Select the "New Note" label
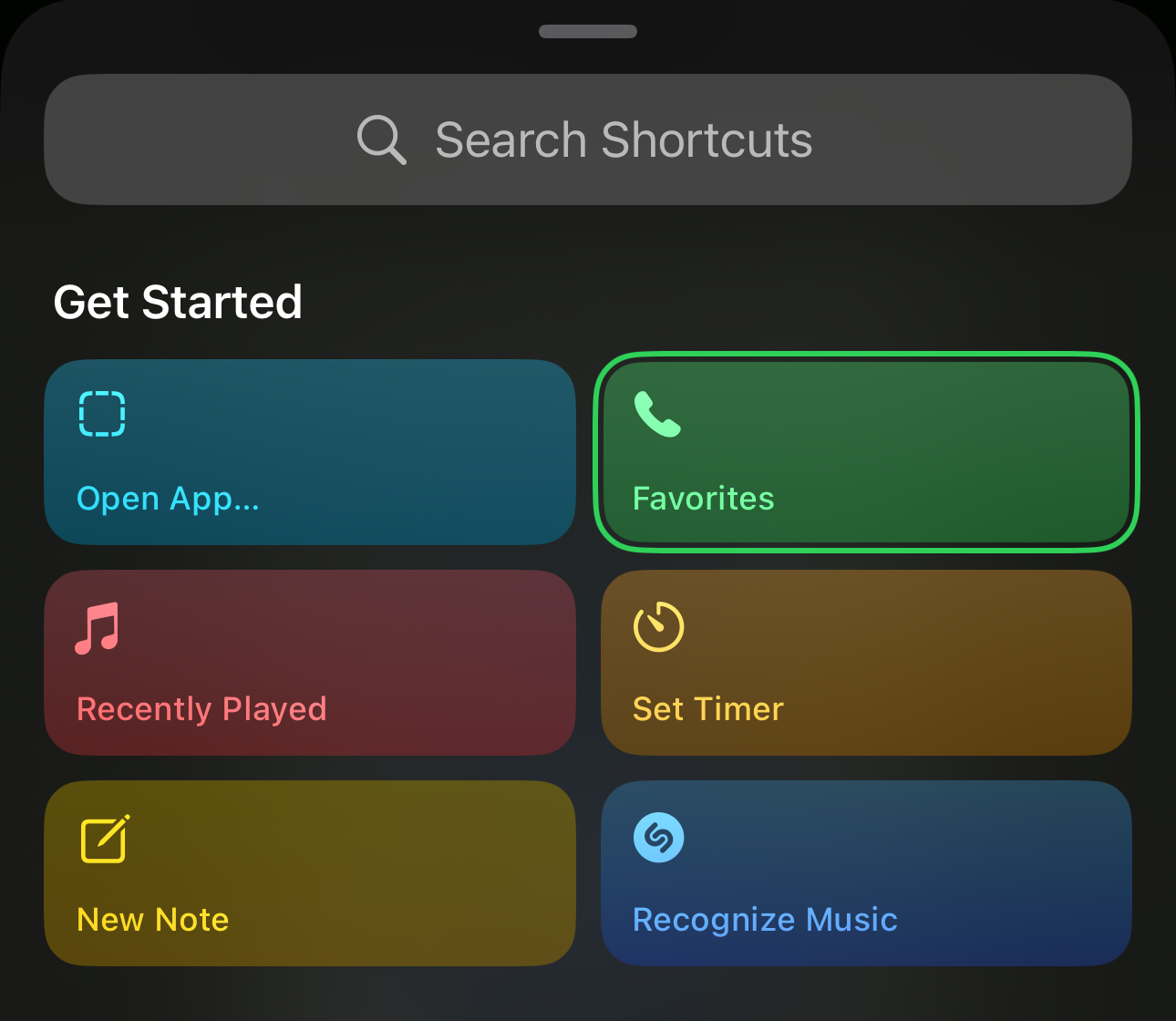 tap(153, 920)
